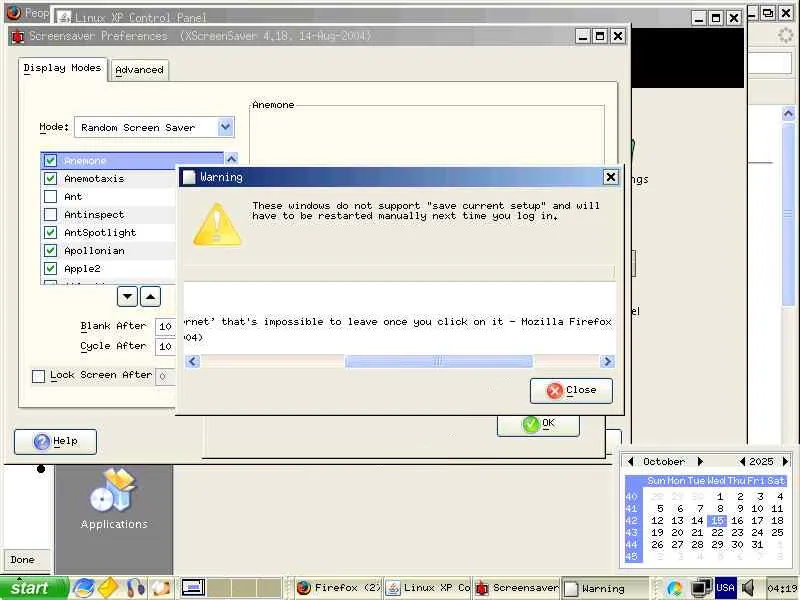Screen dimensions: 800x600
Task: Click the headphones quick launch icon
Action: [135, 588]
